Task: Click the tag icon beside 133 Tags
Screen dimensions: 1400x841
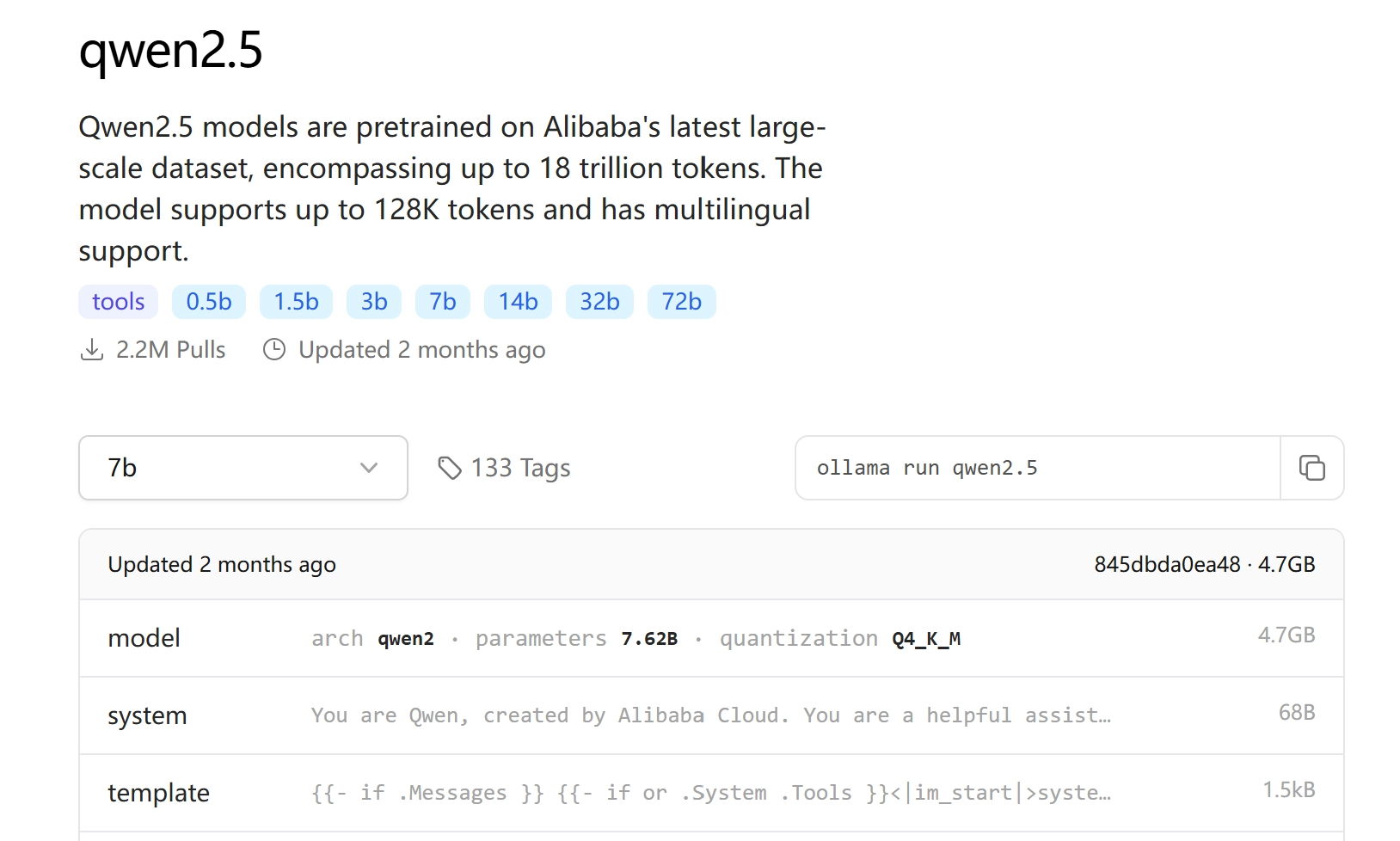Action: [449, 468]
